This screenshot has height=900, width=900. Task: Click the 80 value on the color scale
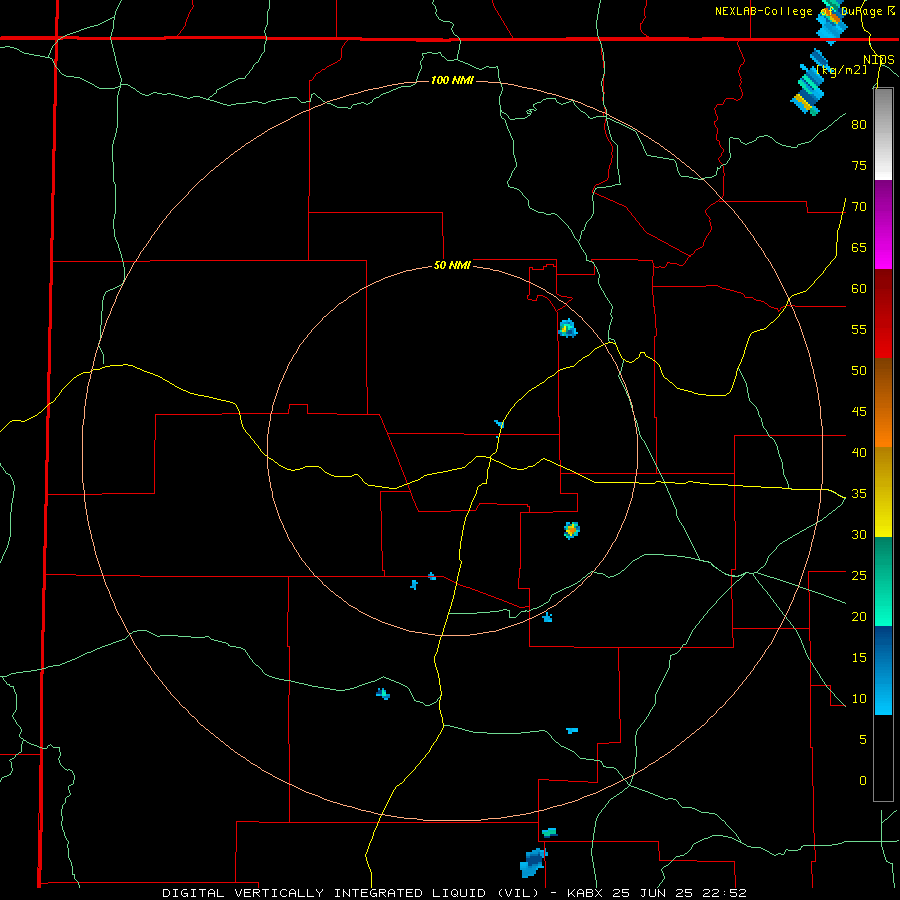(x=859, y=125)
